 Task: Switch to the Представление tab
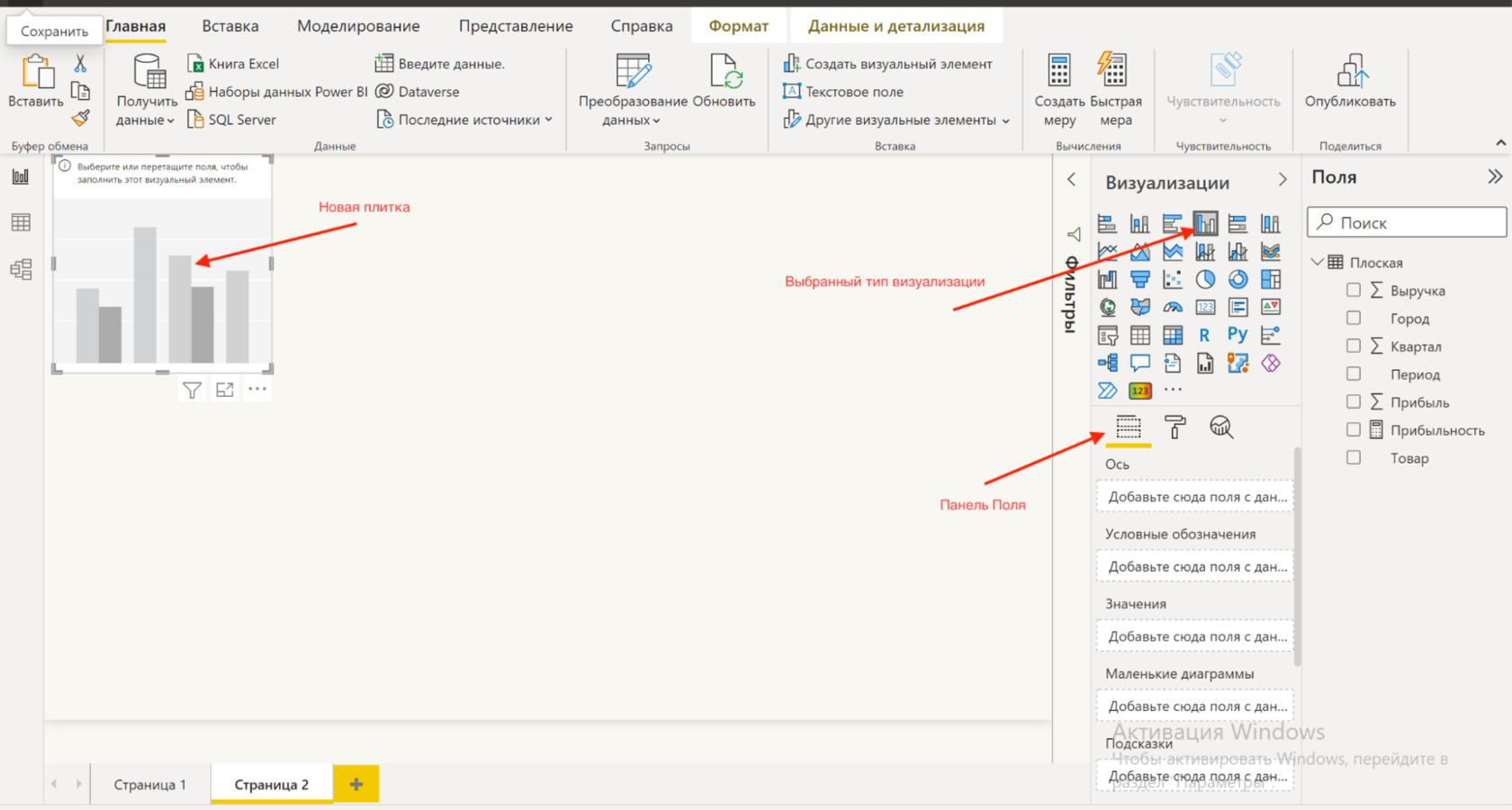click(516, 26)
